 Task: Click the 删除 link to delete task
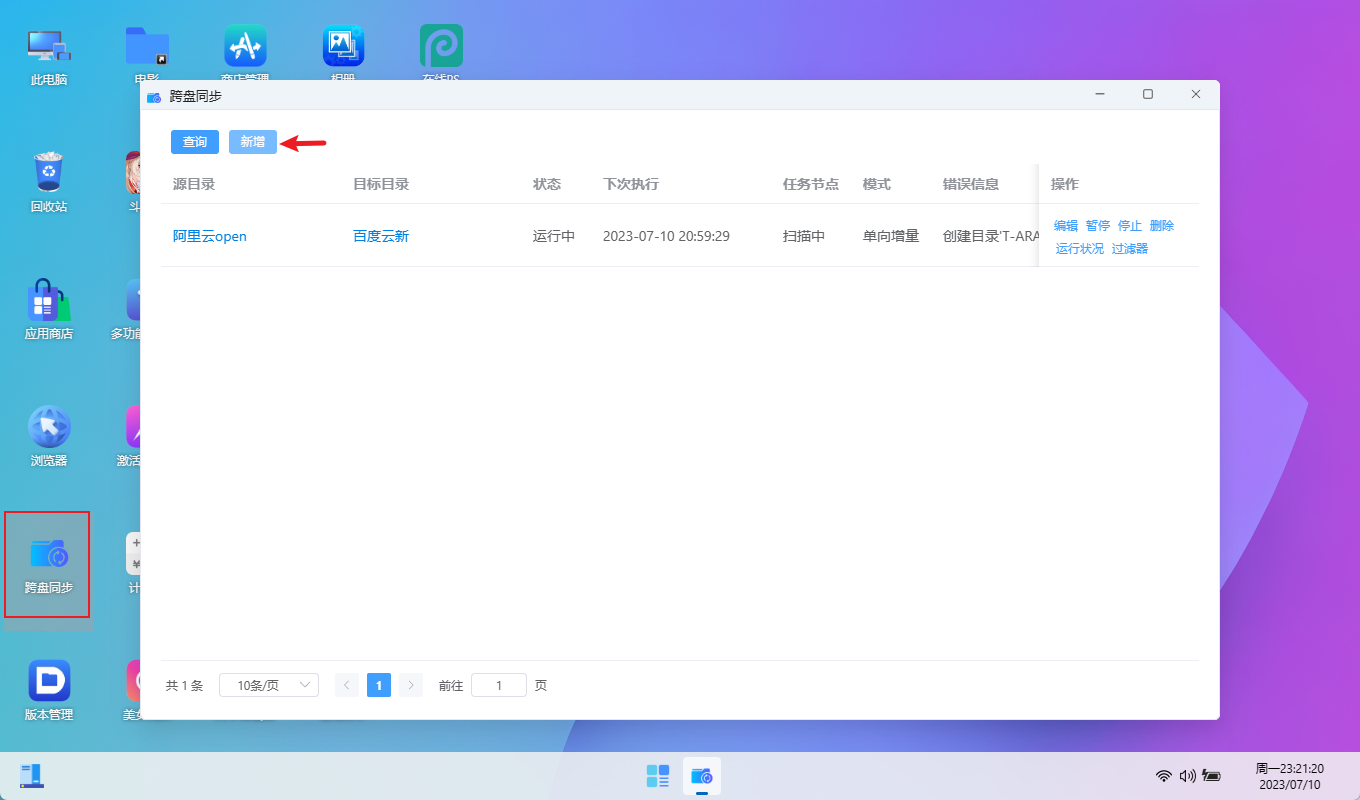(1161, 225)
